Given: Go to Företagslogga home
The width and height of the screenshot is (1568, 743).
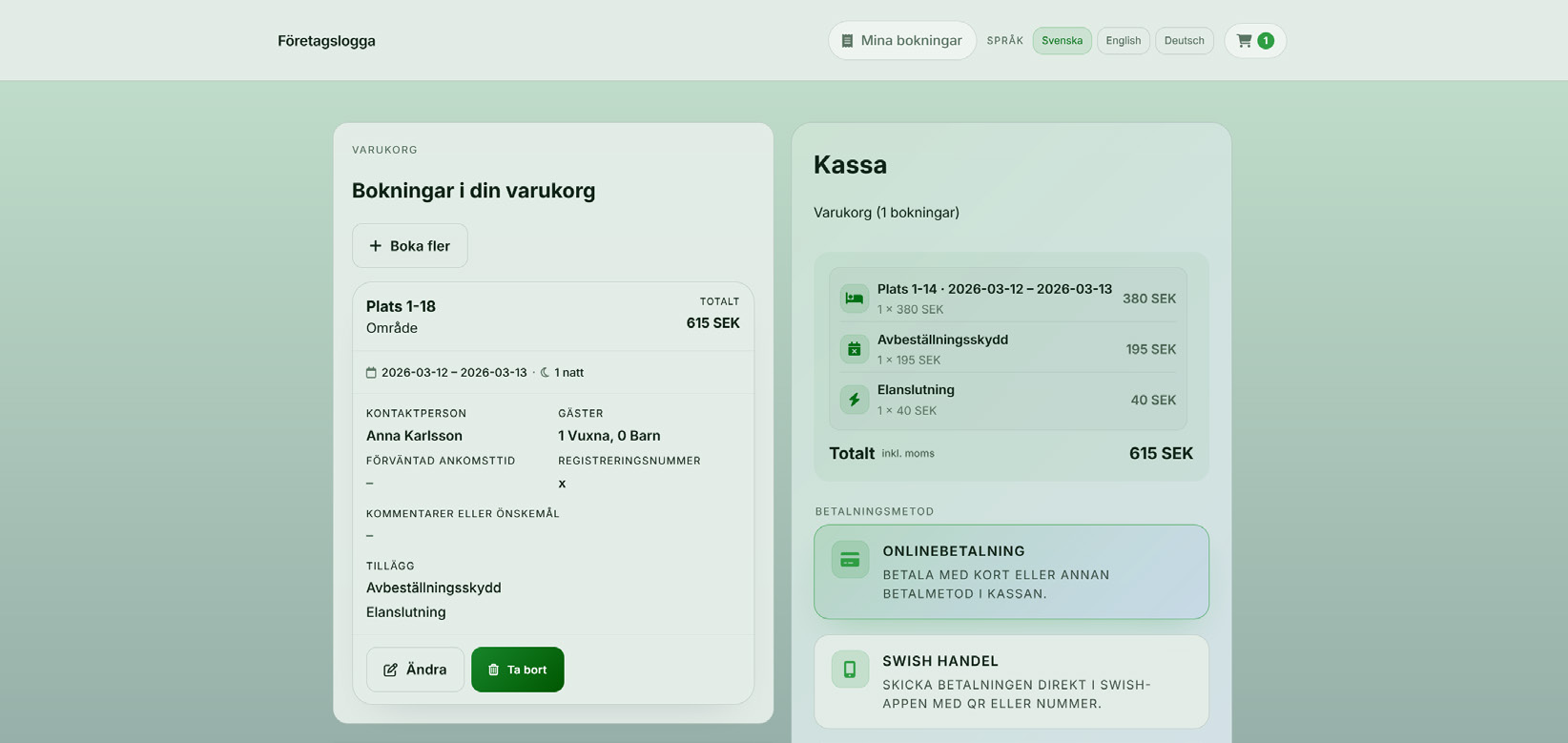Looking at the screenshot, I should [326, 41].
